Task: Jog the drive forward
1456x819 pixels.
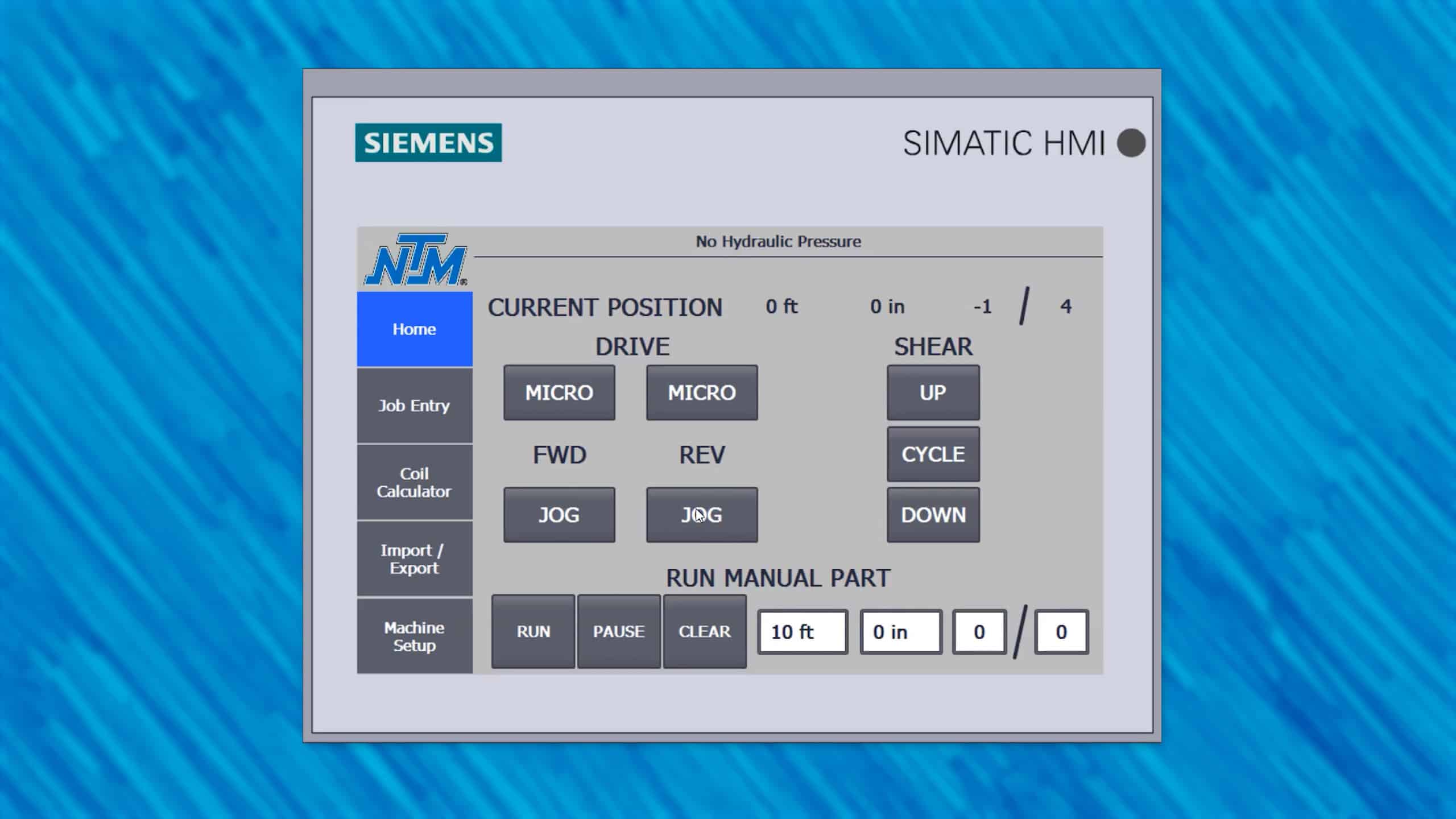Action: coord(559,515)
